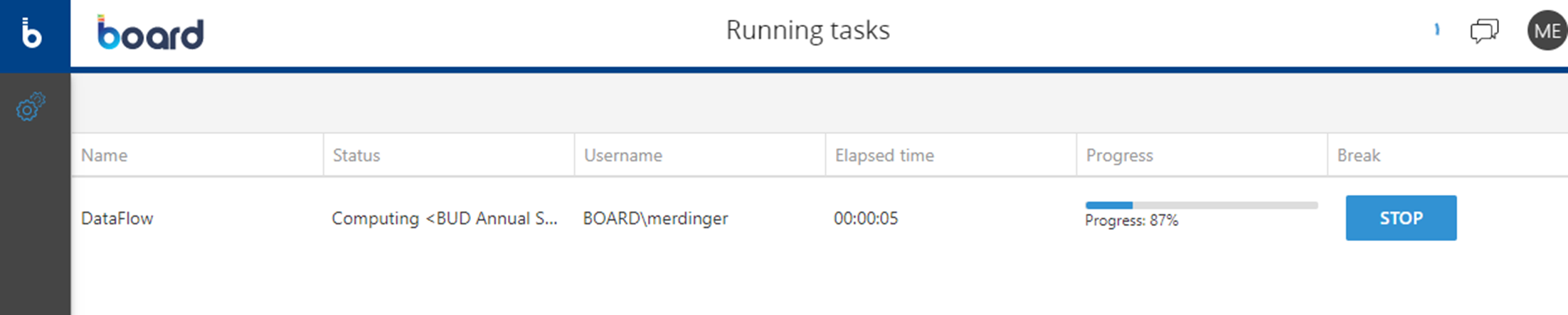The width and height of the screenshot is (1568, 315).
Task: Click the Elapsed time column header
Action: click(884, 155)
